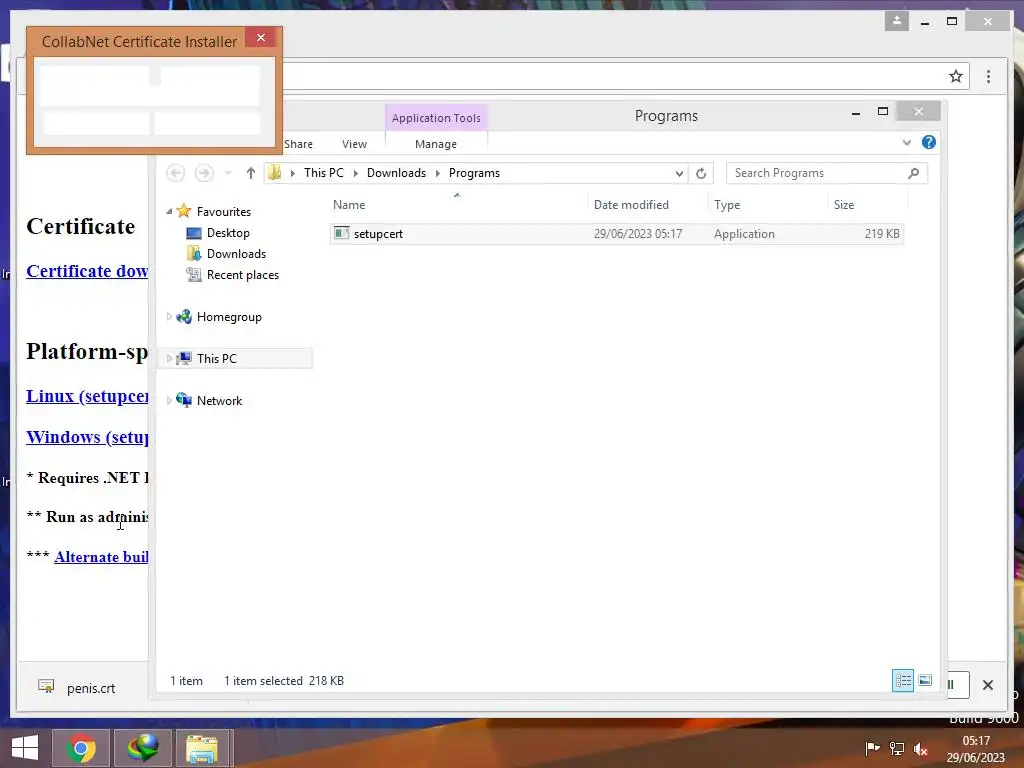Click Downloads in address breadcrumb

[396, 173]
